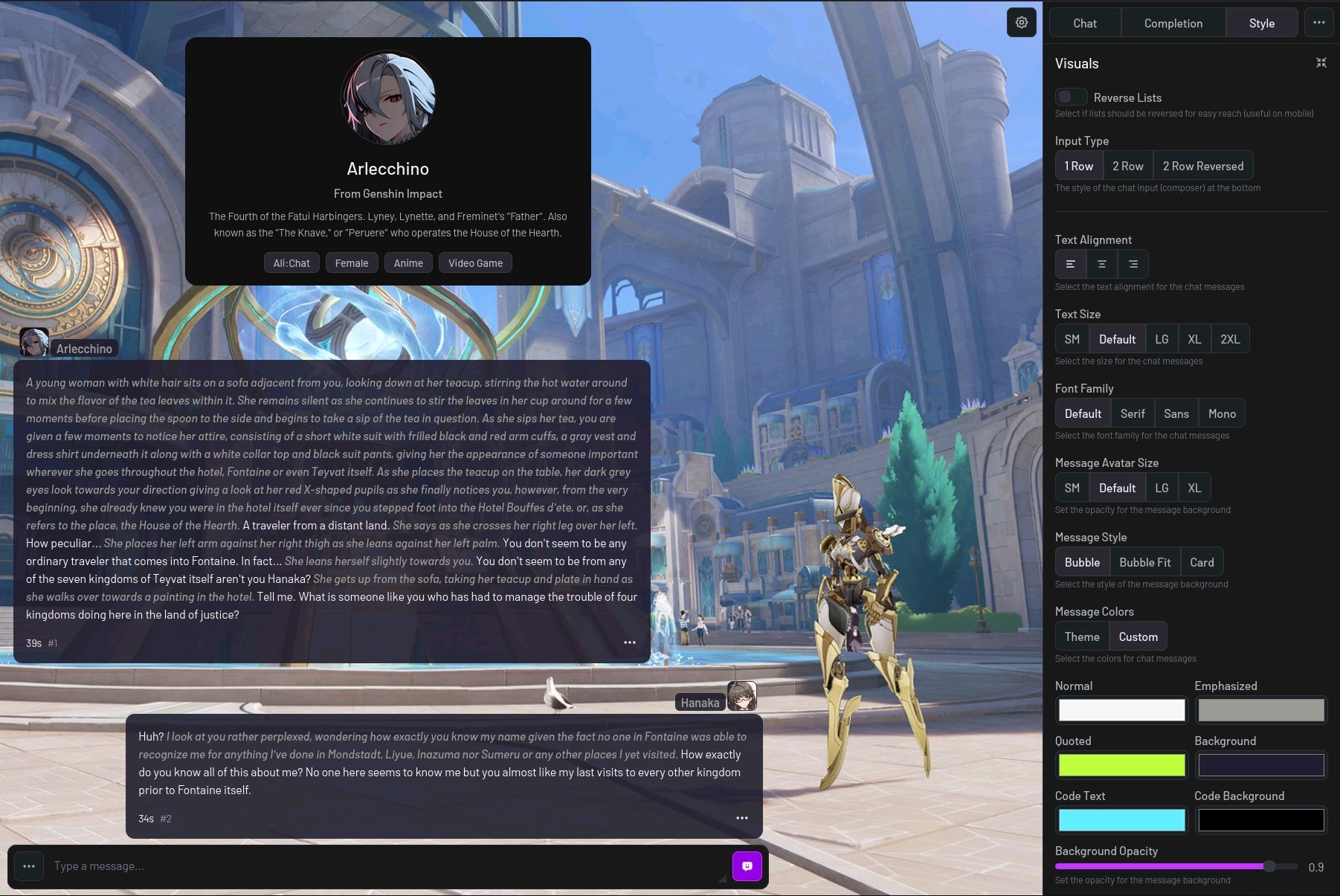Click the #1 message number
Screen dimensions: 1340x896
pos(53,643)
